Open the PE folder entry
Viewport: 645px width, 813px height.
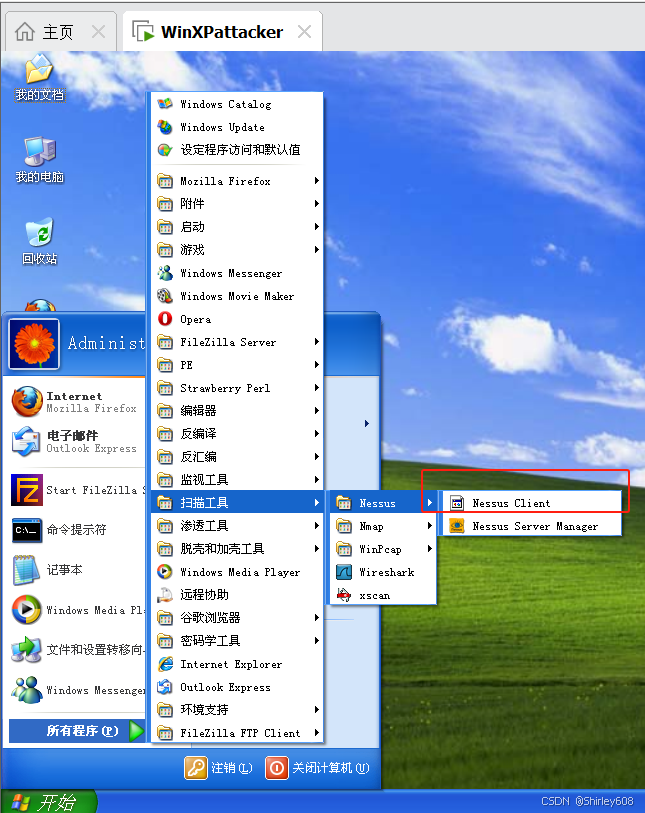point(237,365)
